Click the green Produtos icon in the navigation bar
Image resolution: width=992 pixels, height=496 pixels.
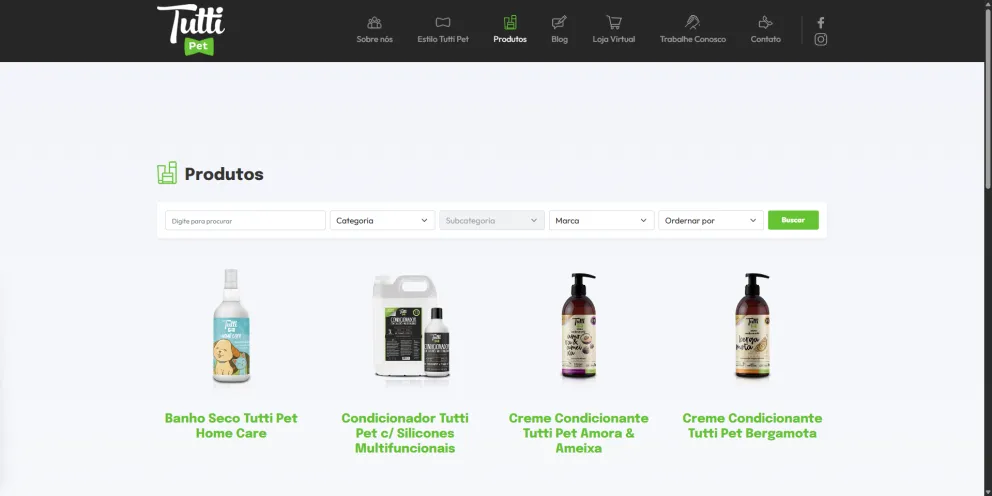510,23
